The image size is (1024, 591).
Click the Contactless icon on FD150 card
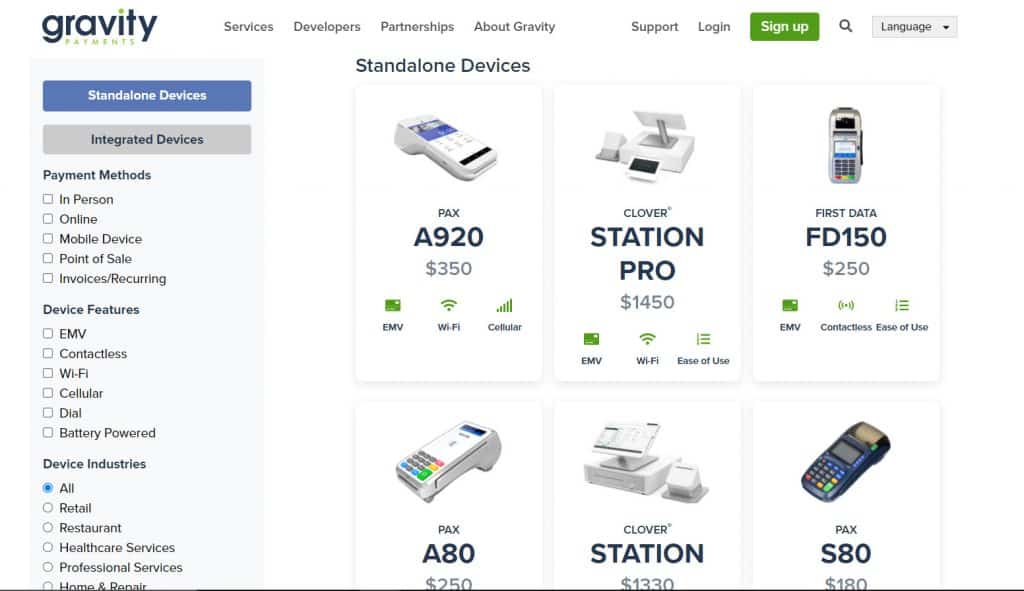[846, 305]
